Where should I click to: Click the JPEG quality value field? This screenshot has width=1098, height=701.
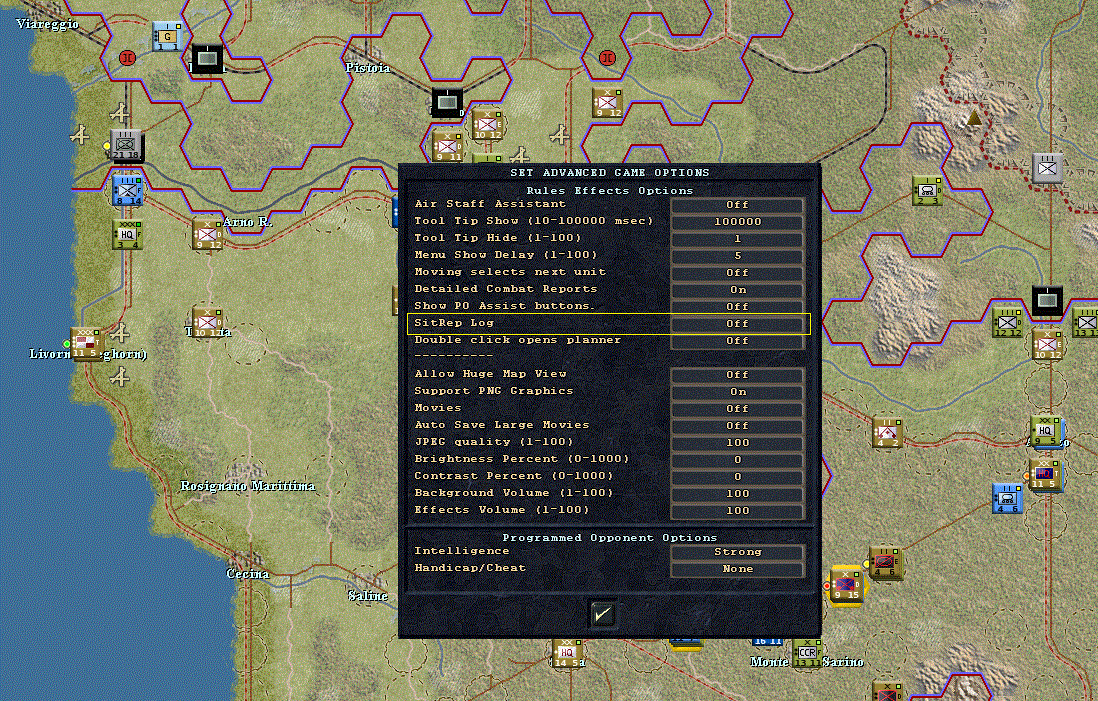point(737,443)
